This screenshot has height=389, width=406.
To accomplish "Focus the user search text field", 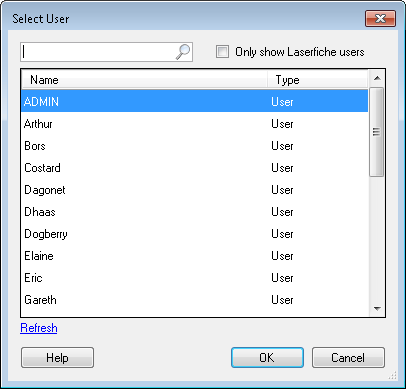I will click(x=98, y=52).
